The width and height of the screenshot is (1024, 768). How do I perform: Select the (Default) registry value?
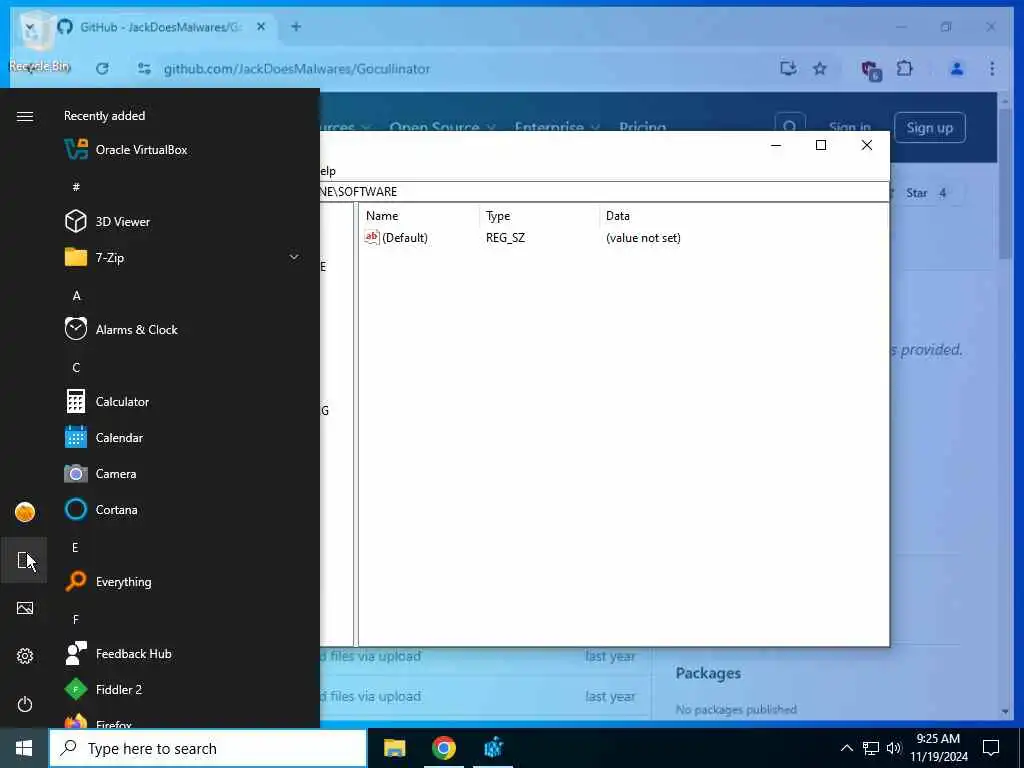point(397,238)
